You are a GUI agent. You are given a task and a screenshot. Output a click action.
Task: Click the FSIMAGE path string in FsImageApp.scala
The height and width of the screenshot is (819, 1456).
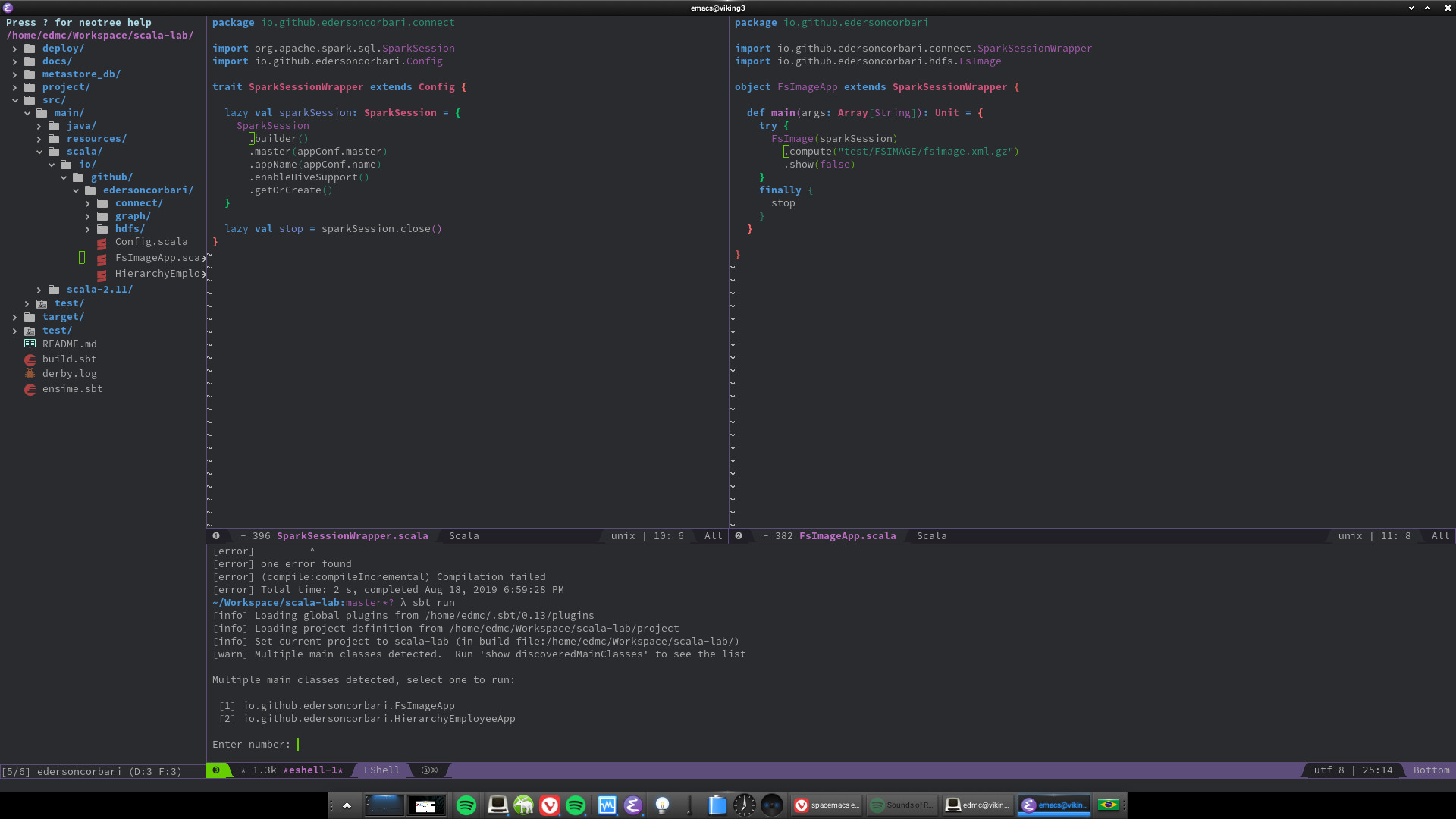(925, 152)
